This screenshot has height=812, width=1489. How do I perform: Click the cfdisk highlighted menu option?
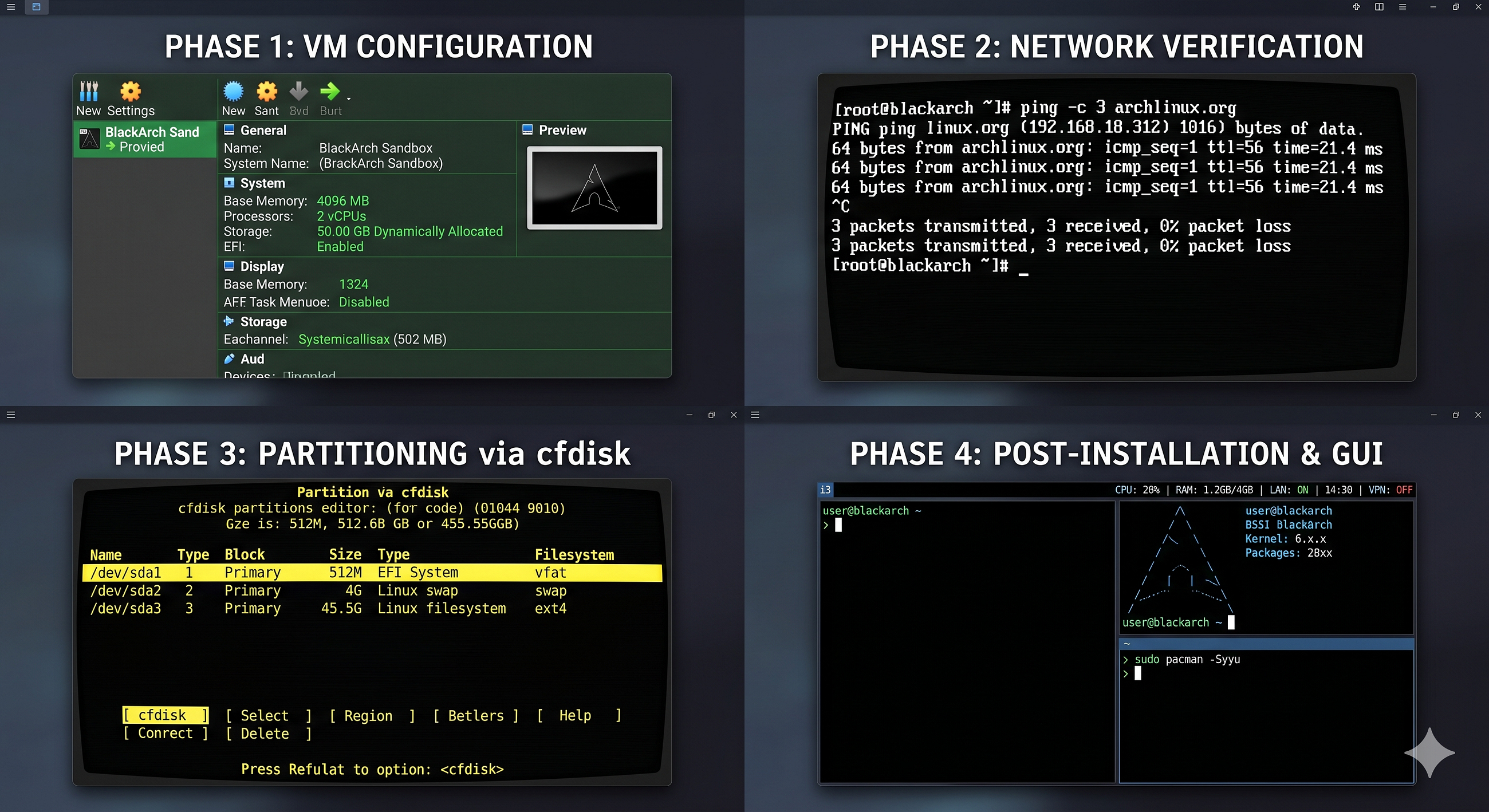166,715
